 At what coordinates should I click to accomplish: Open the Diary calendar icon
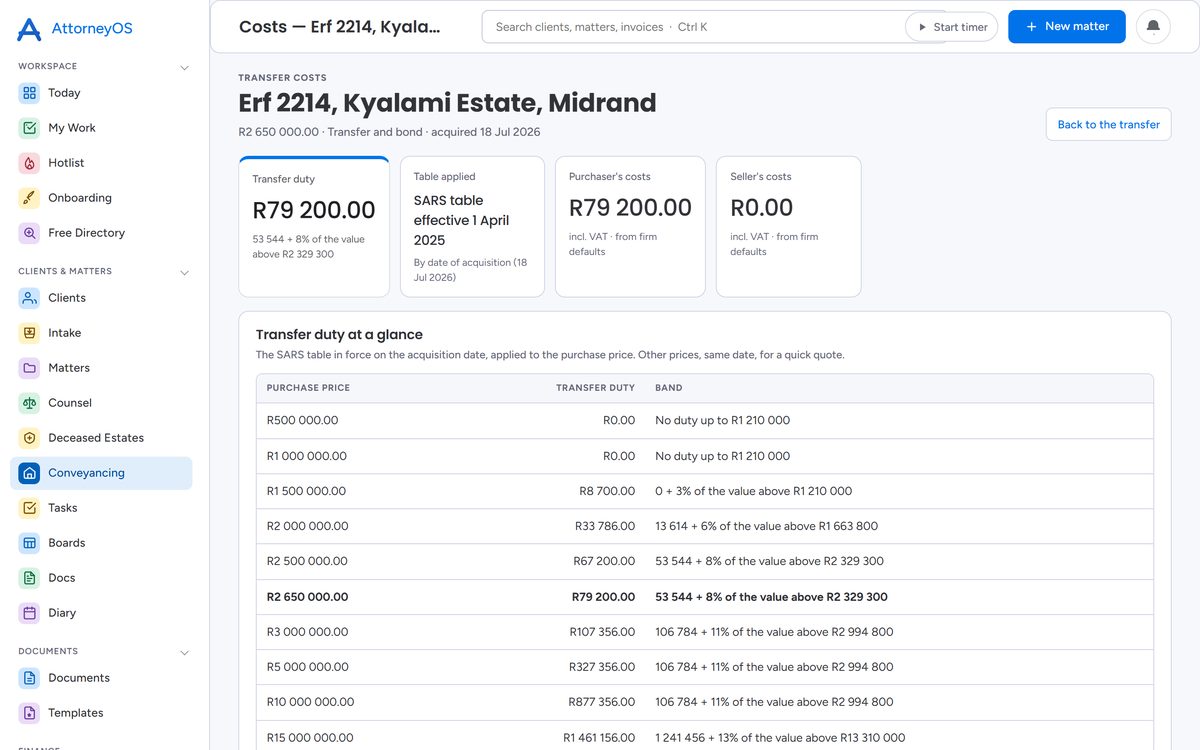point(29,613)
